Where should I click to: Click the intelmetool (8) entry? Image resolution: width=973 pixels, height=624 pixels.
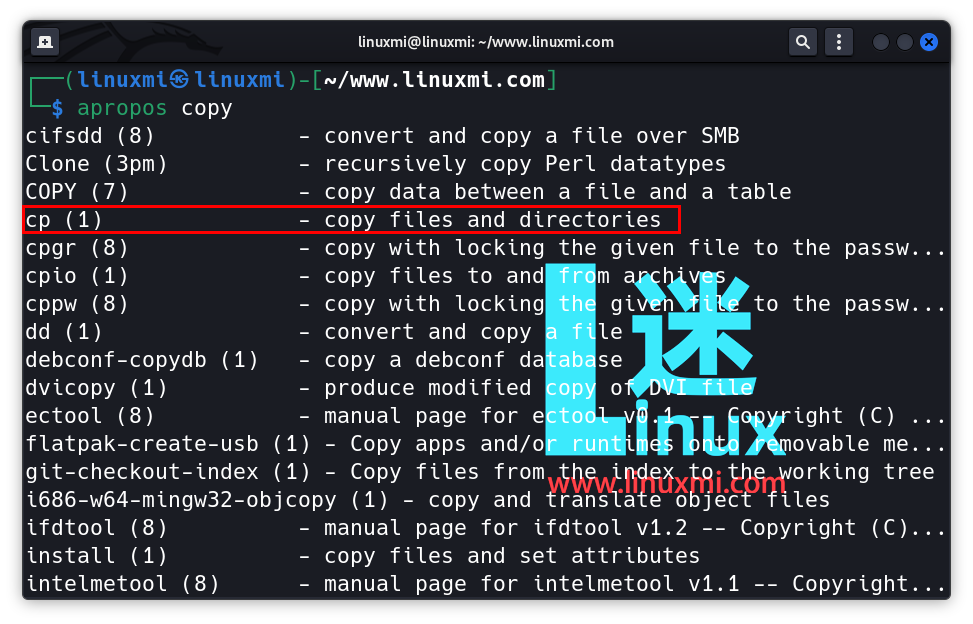(x=122, y=584)
